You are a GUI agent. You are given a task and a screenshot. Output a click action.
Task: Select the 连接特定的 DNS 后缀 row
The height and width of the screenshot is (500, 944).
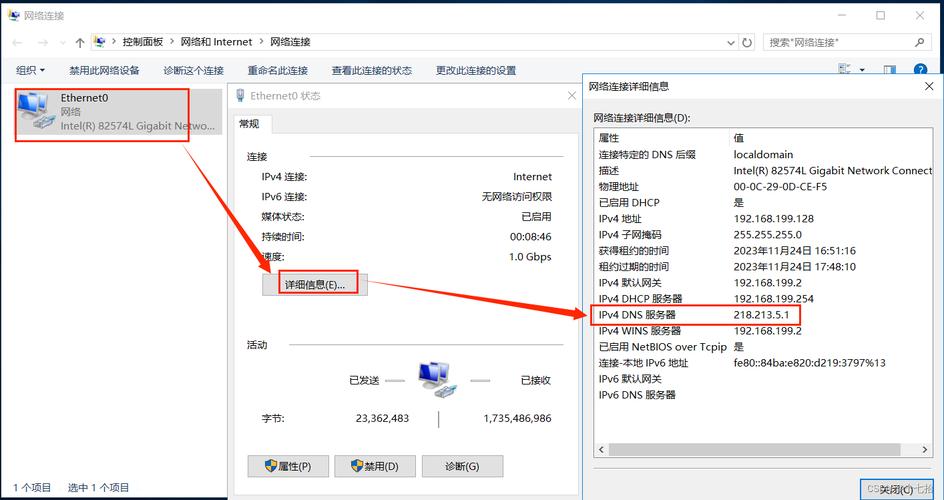pos(763,155)
